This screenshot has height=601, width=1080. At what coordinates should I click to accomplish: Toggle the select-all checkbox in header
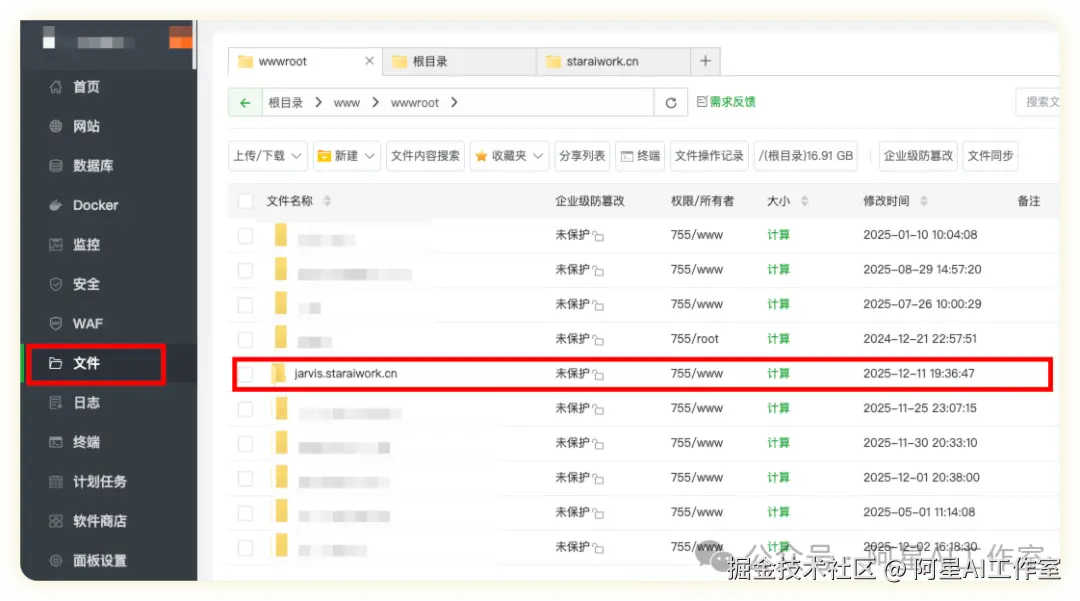coord(245,201)
